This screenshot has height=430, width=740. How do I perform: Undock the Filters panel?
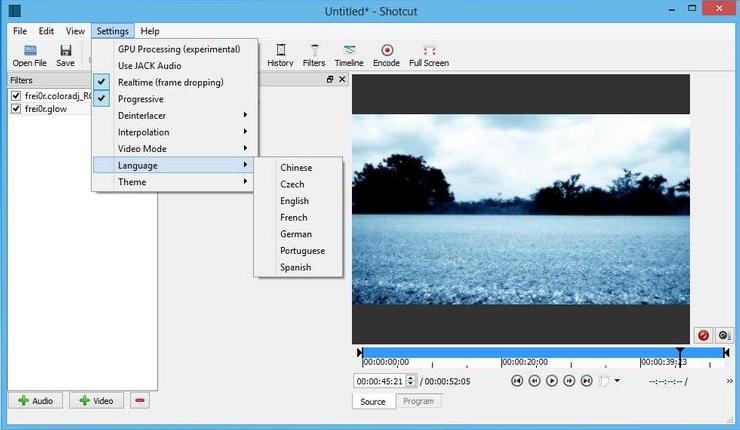[x=330, y=79]
